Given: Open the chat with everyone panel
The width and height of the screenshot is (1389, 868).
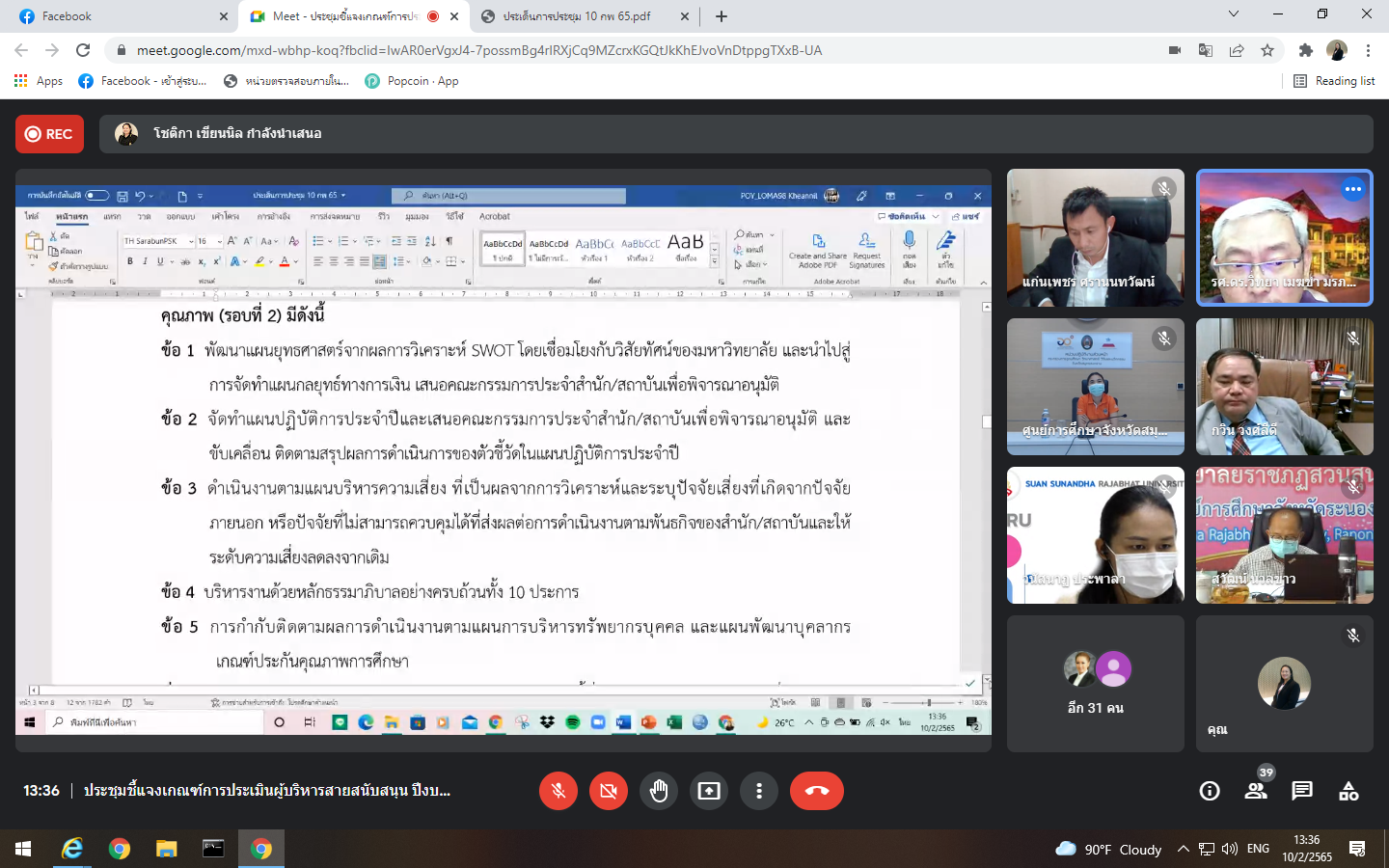Looking at the screenshot, I should [1301, 791].
